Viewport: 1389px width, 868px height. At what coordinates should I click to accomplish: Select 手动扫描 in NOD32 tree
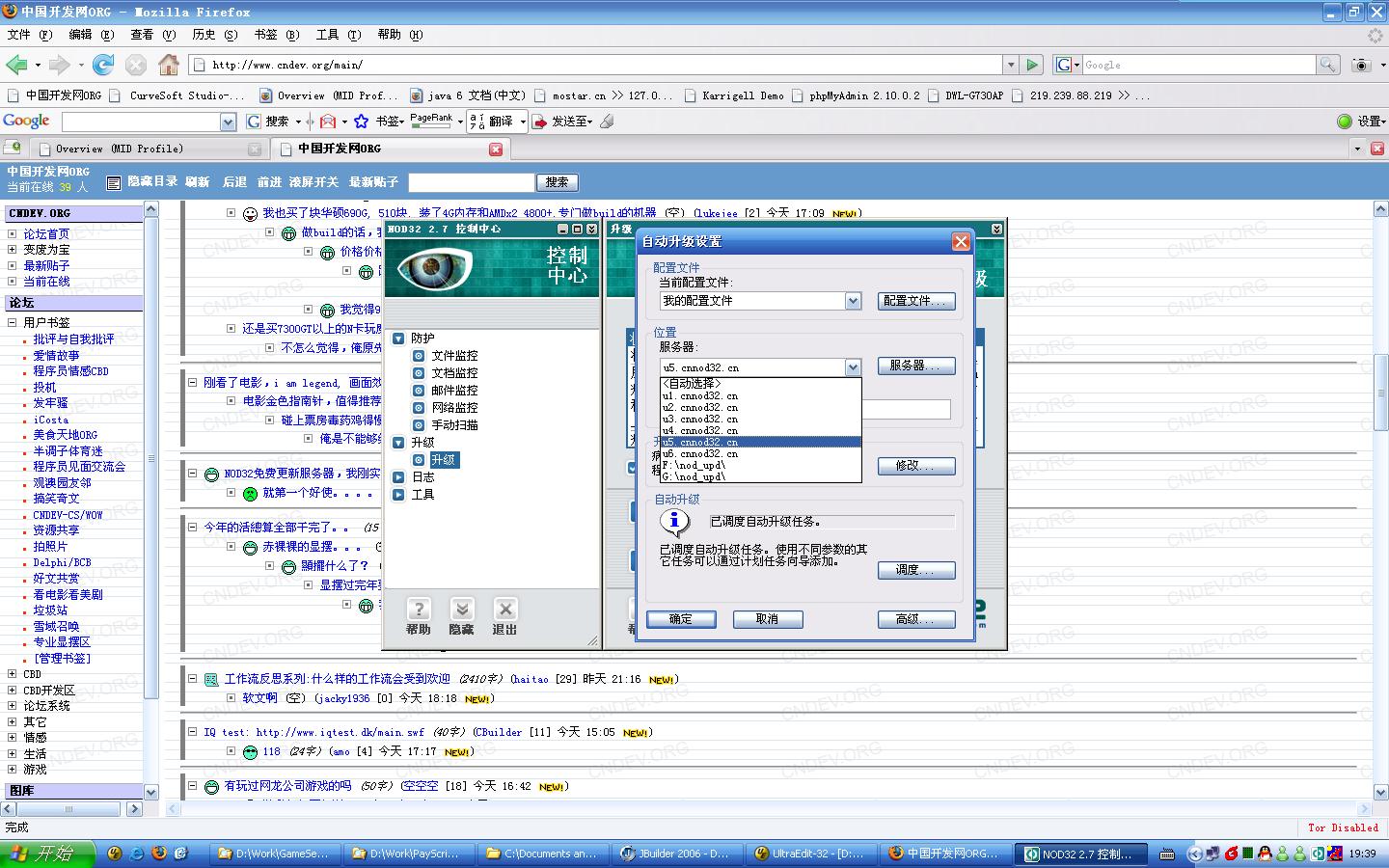coord(454,425)
